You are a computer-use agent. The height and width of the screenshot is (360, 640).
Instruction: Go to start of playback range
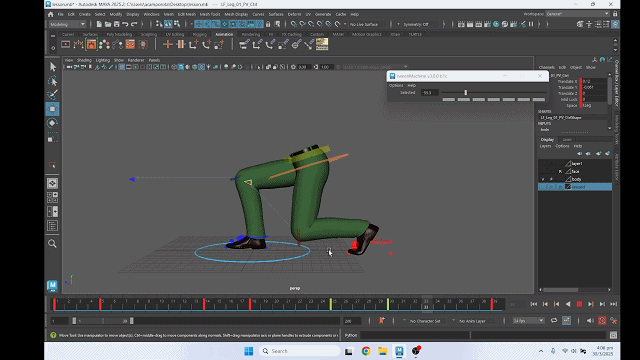click(x=533, y=304)
